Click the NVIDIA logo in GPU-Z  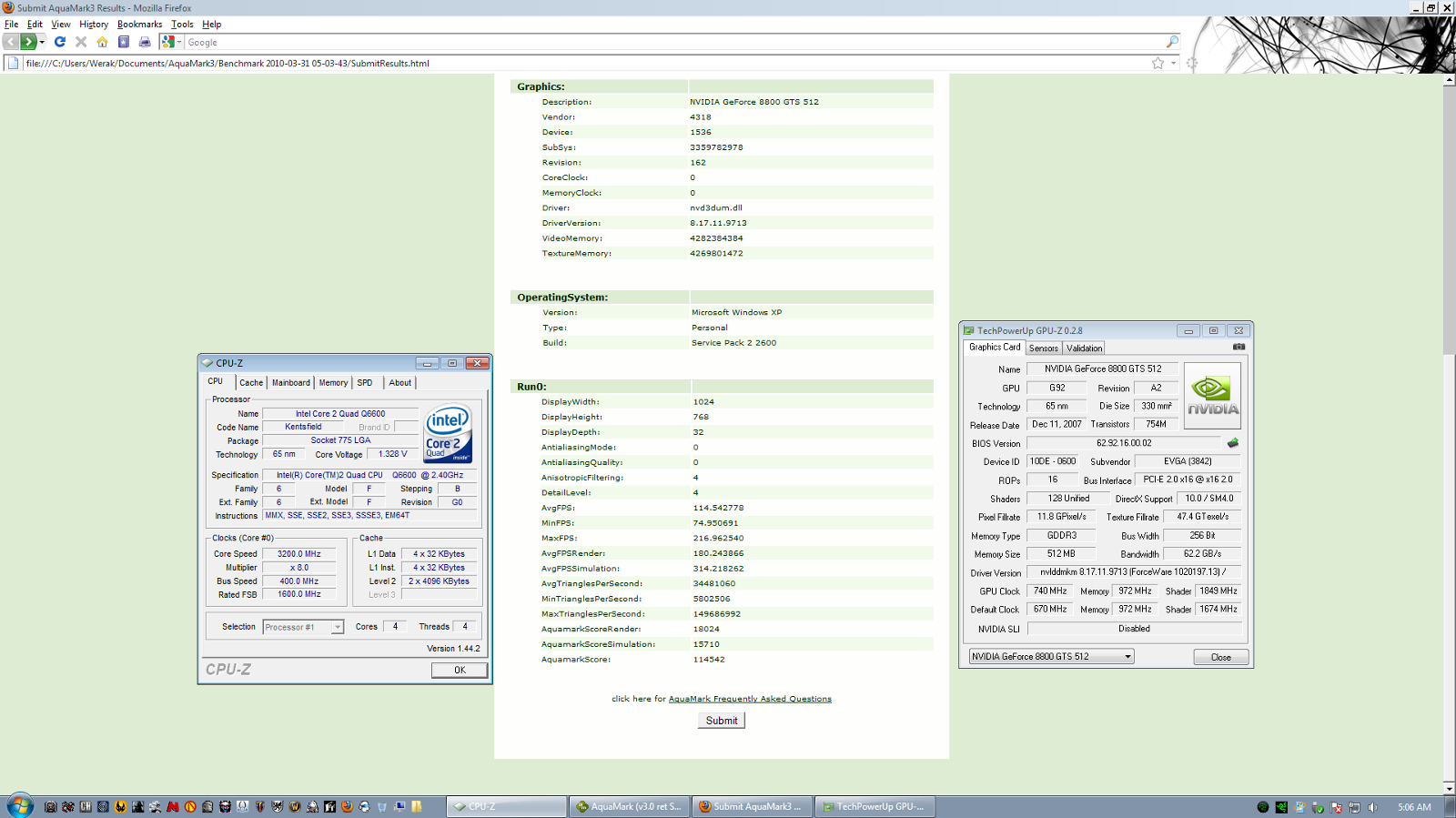tap(1212, 396)
